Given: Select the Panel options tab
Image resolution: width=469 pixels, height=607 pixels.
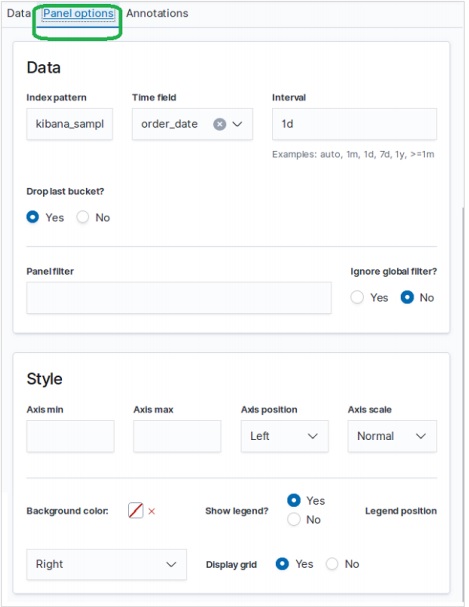Looking at the screenshot, I should 78,13.
